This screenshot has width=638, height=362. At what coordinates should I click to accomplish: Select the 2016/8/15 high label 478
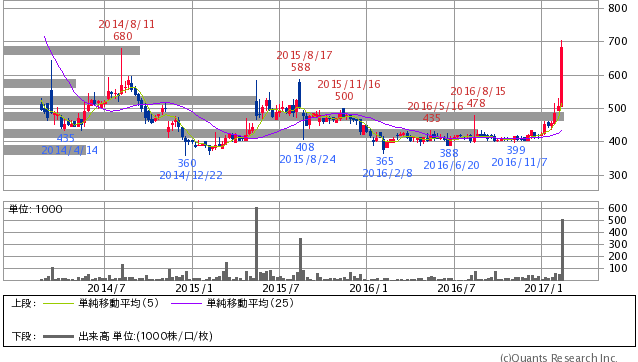click(x=476, y=103)
